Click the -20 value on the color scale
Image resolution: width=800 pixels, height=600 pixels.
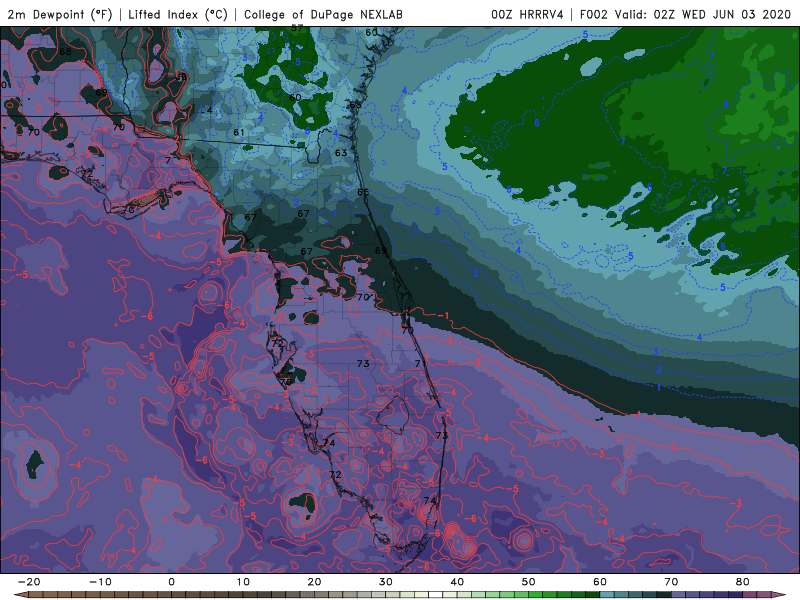[x=28, y=582]
